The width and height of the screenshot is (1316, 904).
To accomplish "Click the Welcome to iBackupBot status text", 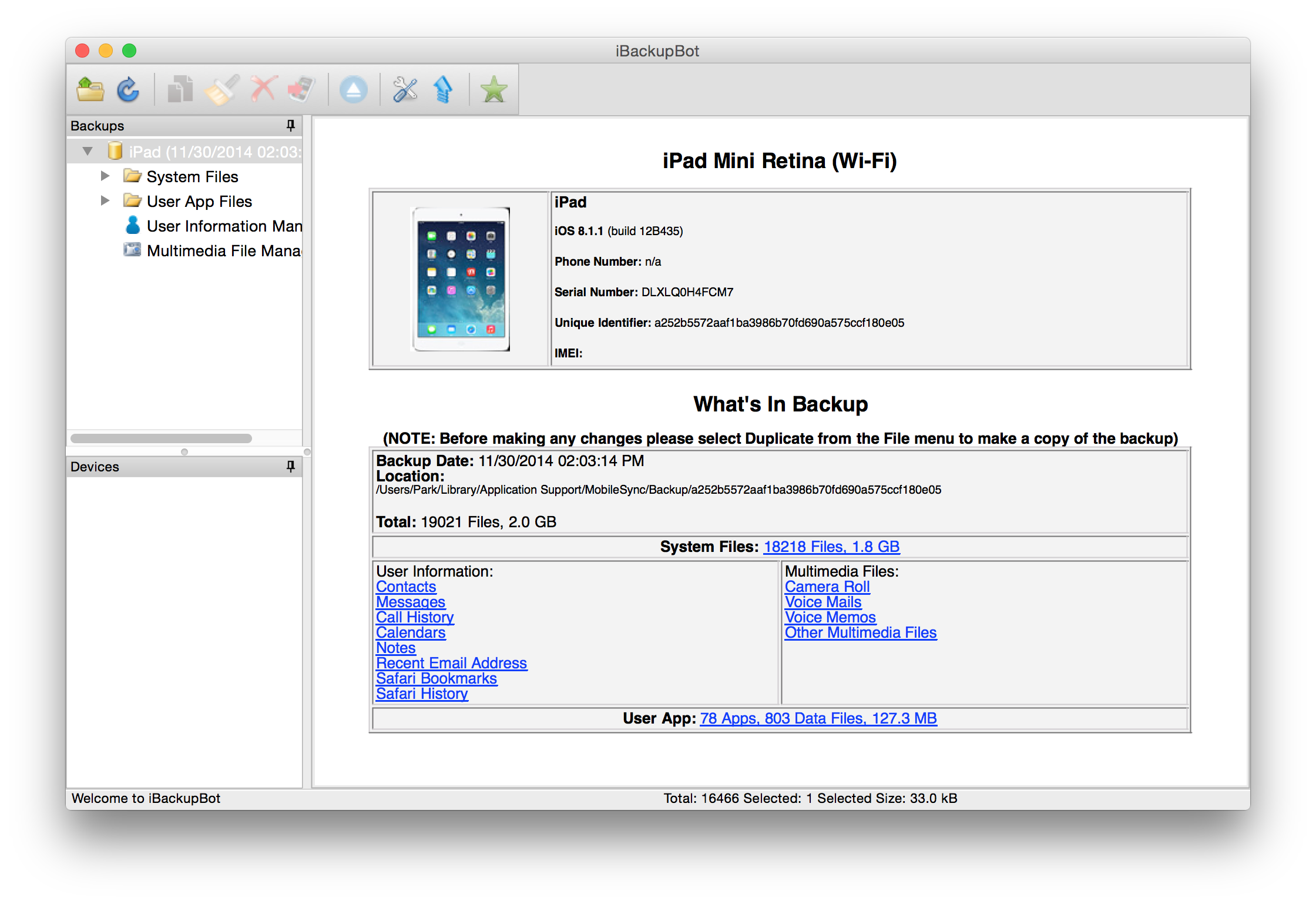I will 146,798.
